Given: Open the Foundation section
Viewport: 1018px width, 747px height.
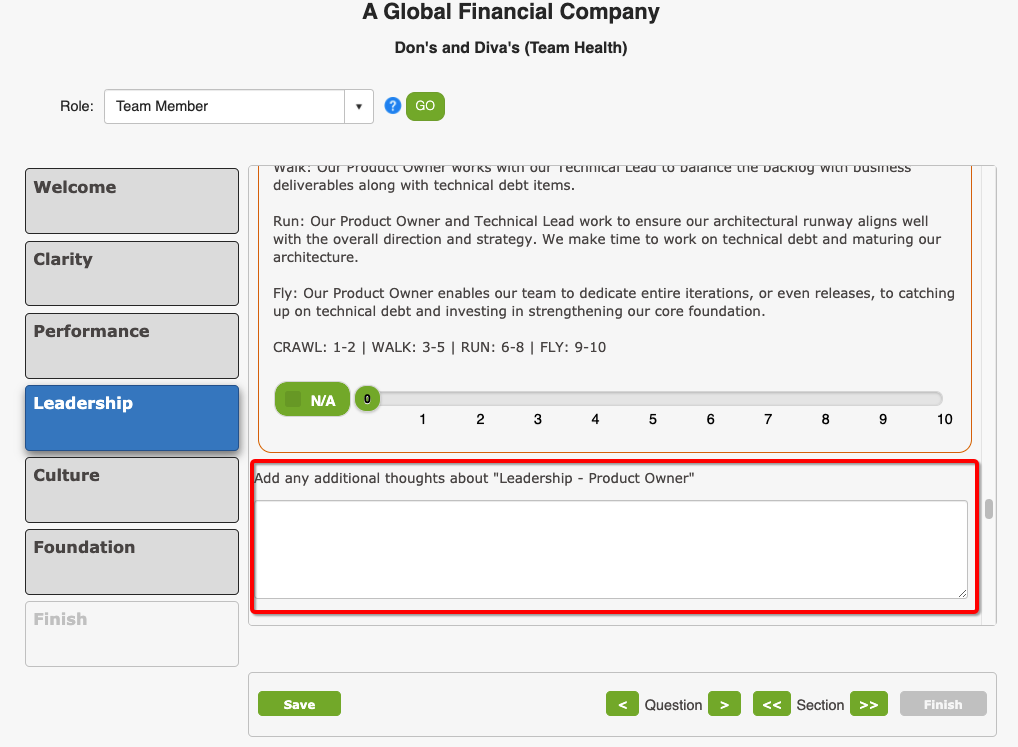Looking at the screenshot, I should [x=132, y=561].
